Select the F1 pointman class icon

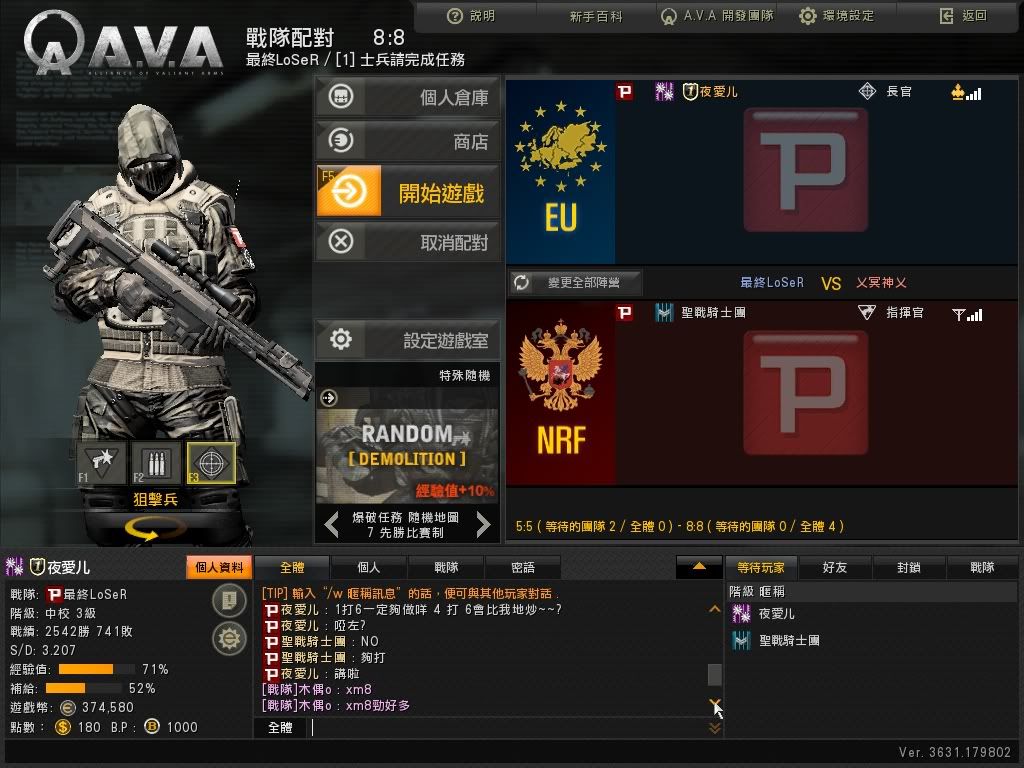pos(102,463)
